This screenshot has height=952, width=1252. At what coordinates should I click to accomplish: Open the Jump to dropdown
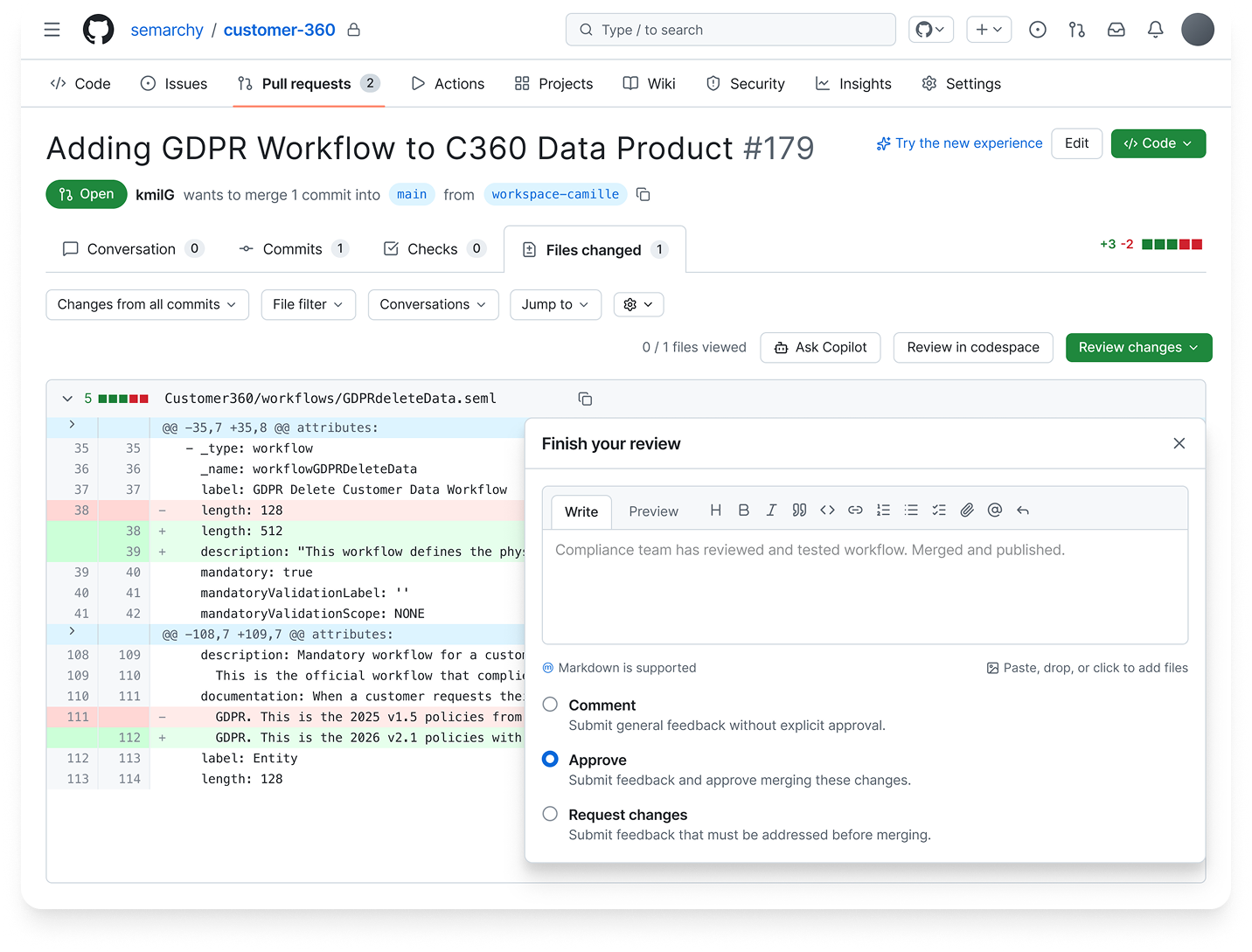pos(555,304)
